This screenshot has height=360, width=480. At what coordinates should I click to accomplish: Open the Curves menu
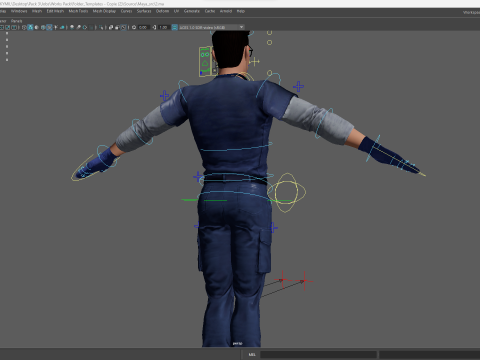point(126,11)
